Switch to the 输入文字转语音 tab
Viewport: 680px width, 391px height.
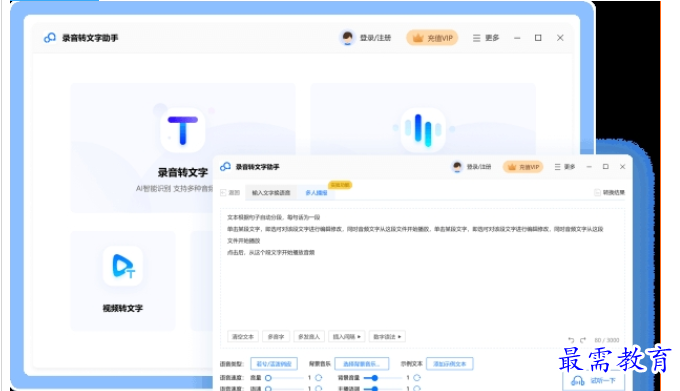[x=271, y=193]
